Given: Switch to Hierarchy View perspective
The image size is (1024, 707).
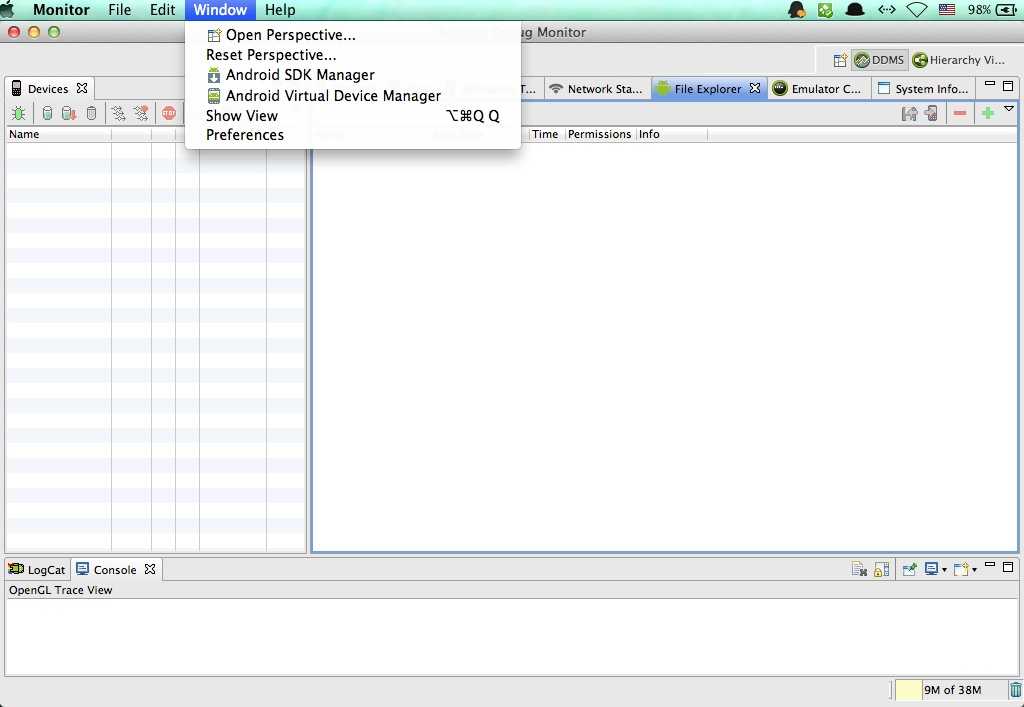Looking at the screenshot, I should coord(959,60).
